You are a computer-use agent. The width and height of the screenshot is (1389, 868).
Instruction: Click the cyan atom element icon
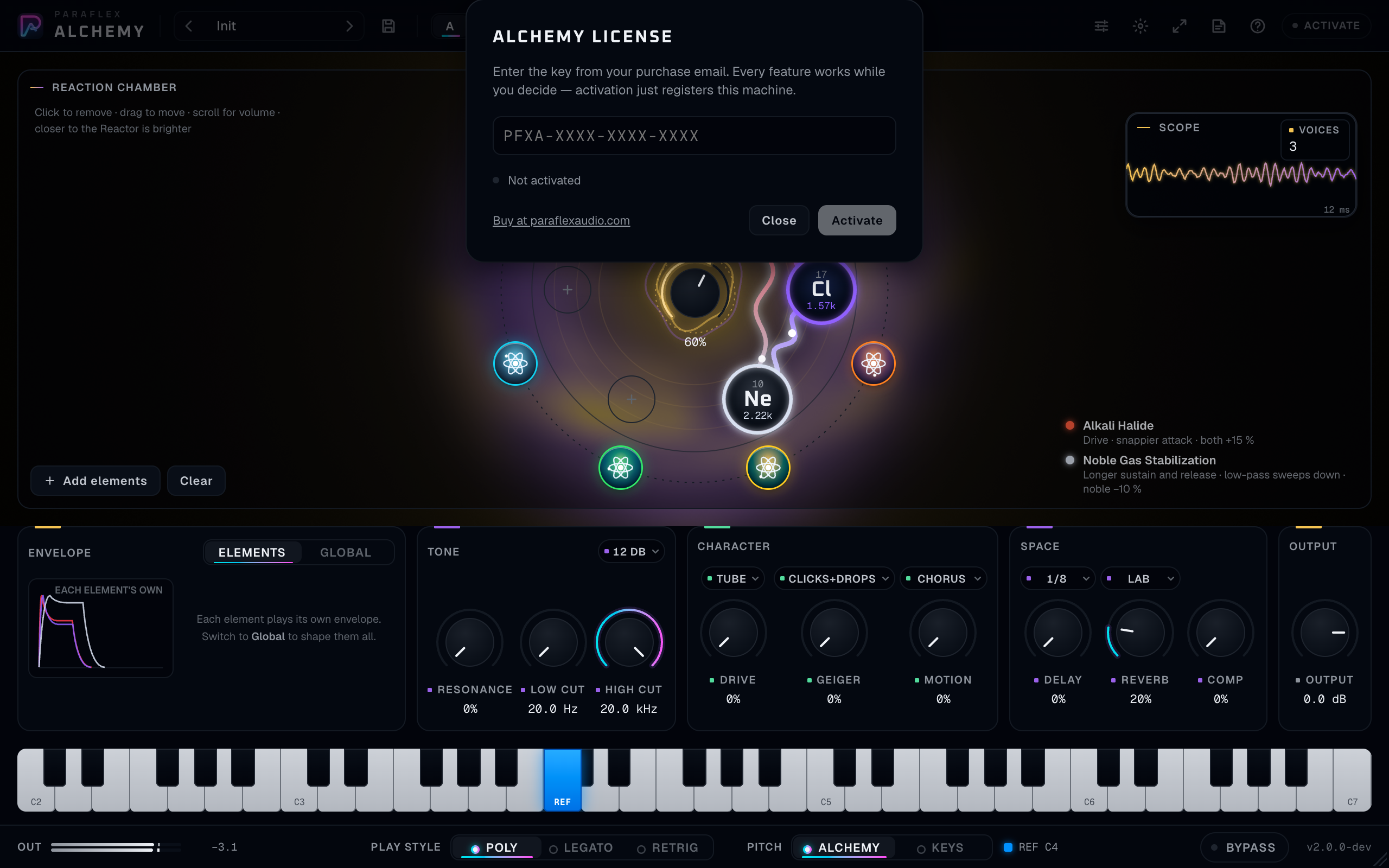pos(515,363)
